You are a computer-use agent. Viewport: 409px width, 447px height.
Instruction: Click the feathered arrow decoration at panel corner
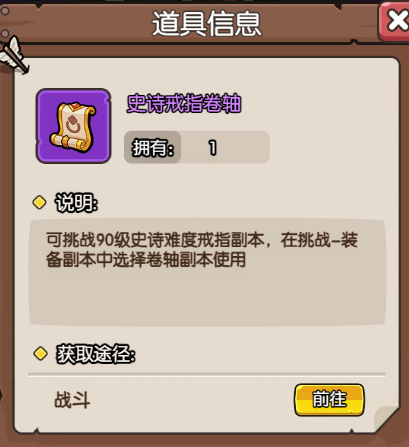pos(14,55)
